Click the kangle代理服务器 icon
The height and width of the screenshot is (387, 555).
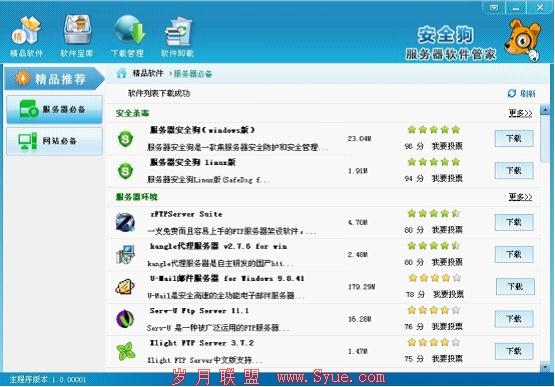coord(125,255)
